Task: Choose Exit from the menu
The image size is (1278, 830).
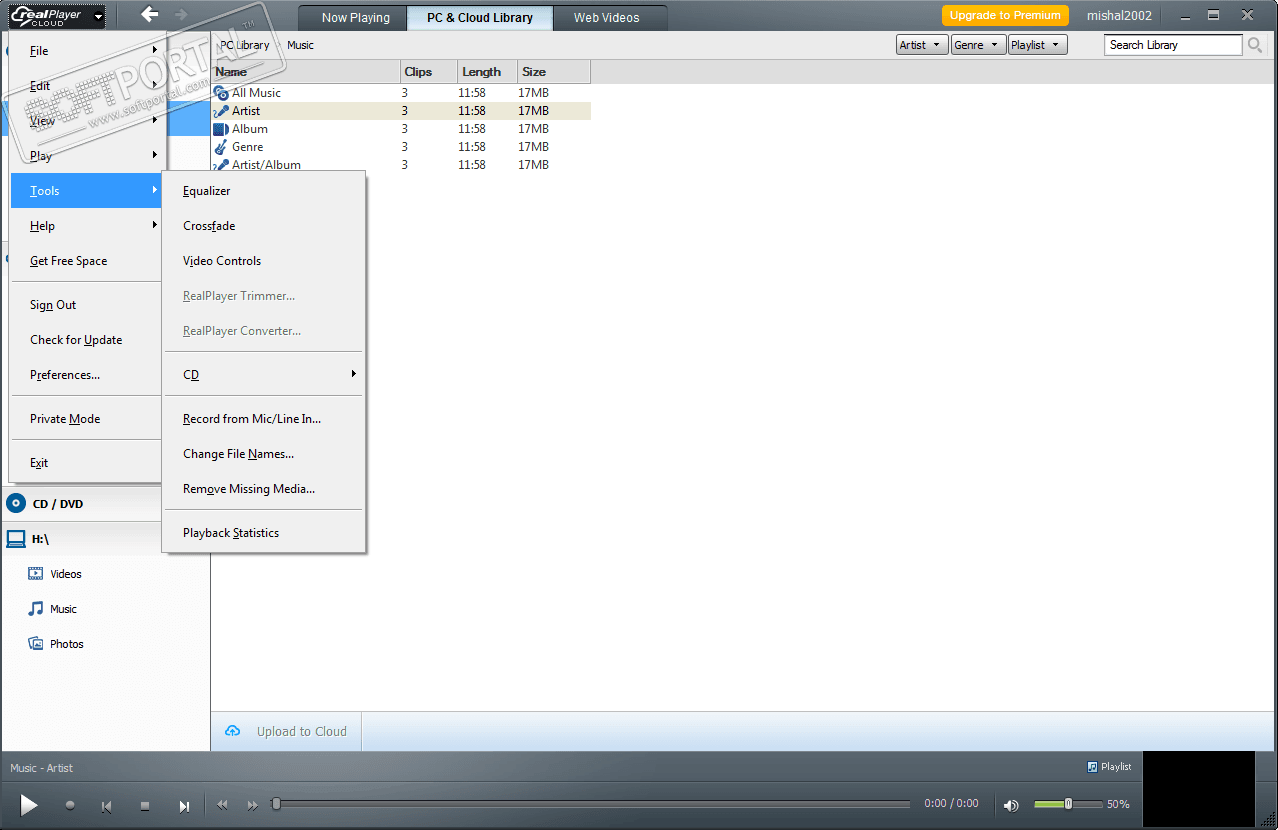Action: (x=86, y=463)
